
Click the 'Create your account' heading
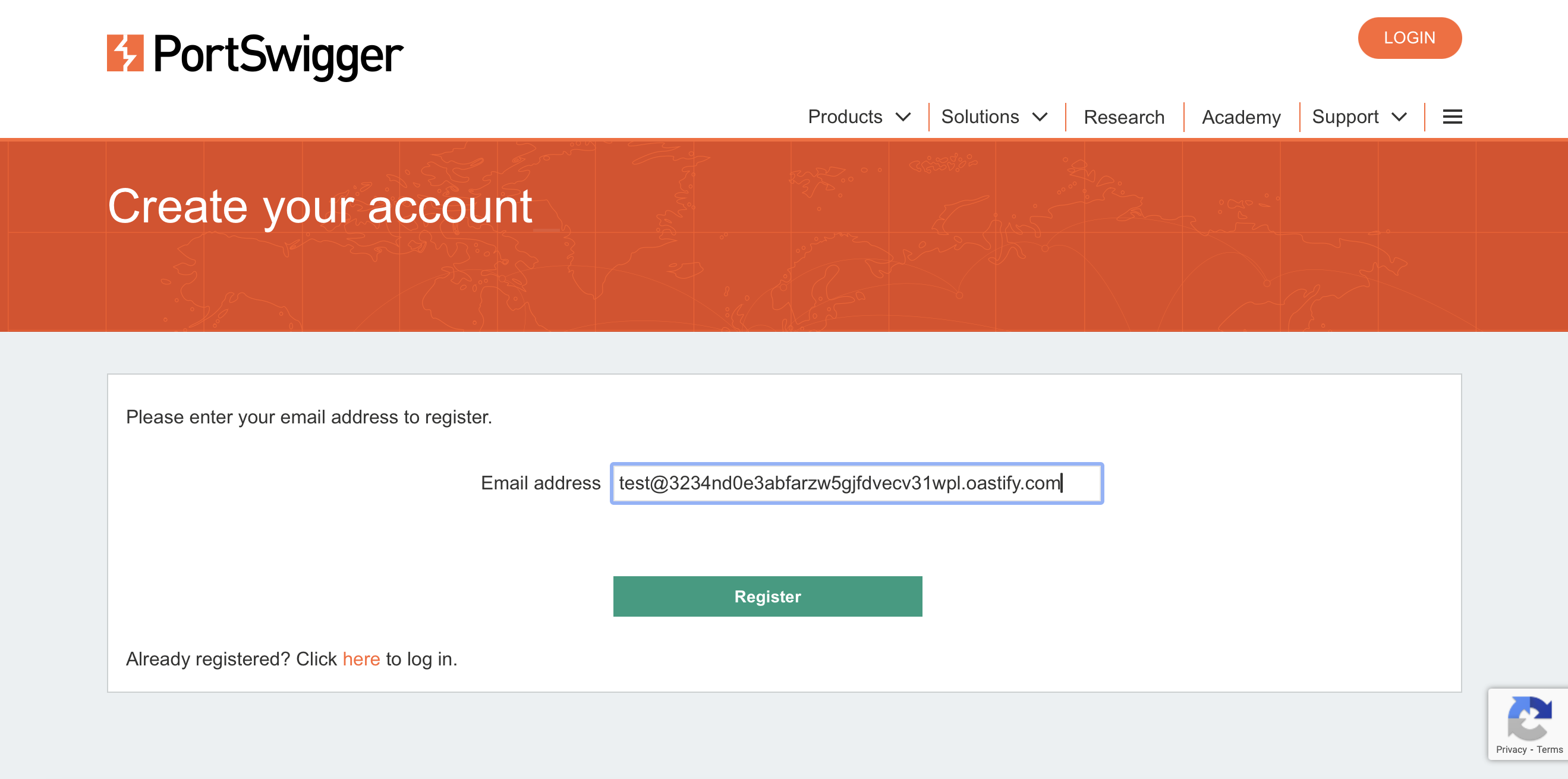coord(320,207)
